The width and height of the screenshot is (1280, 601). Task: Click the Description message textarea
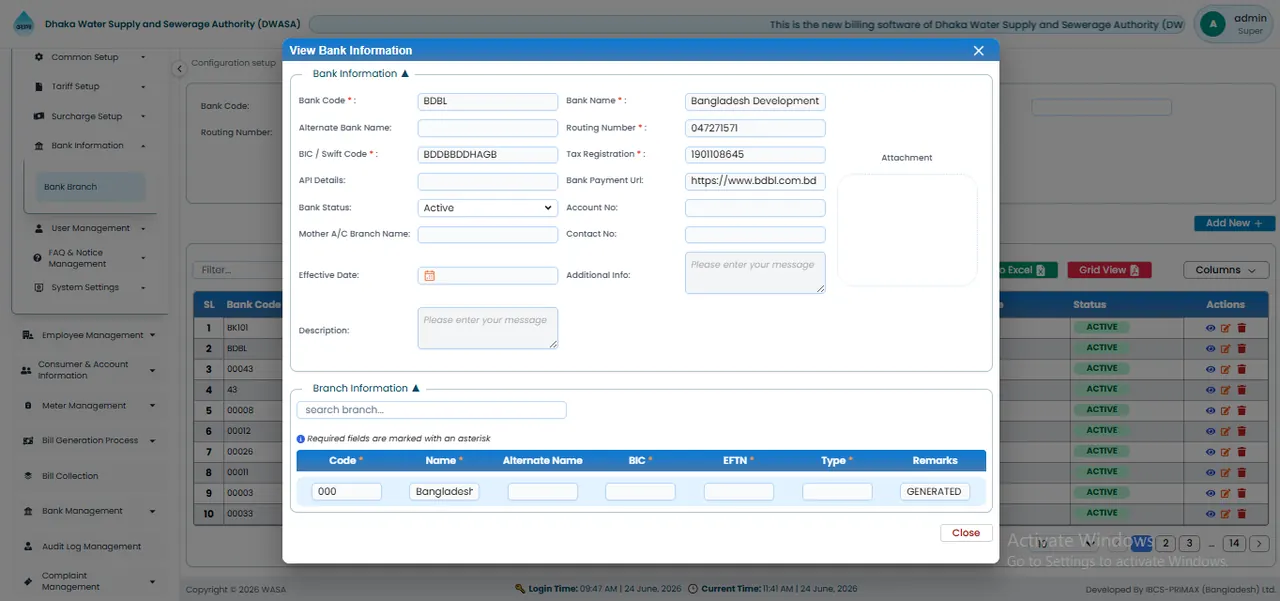[488, 328]
